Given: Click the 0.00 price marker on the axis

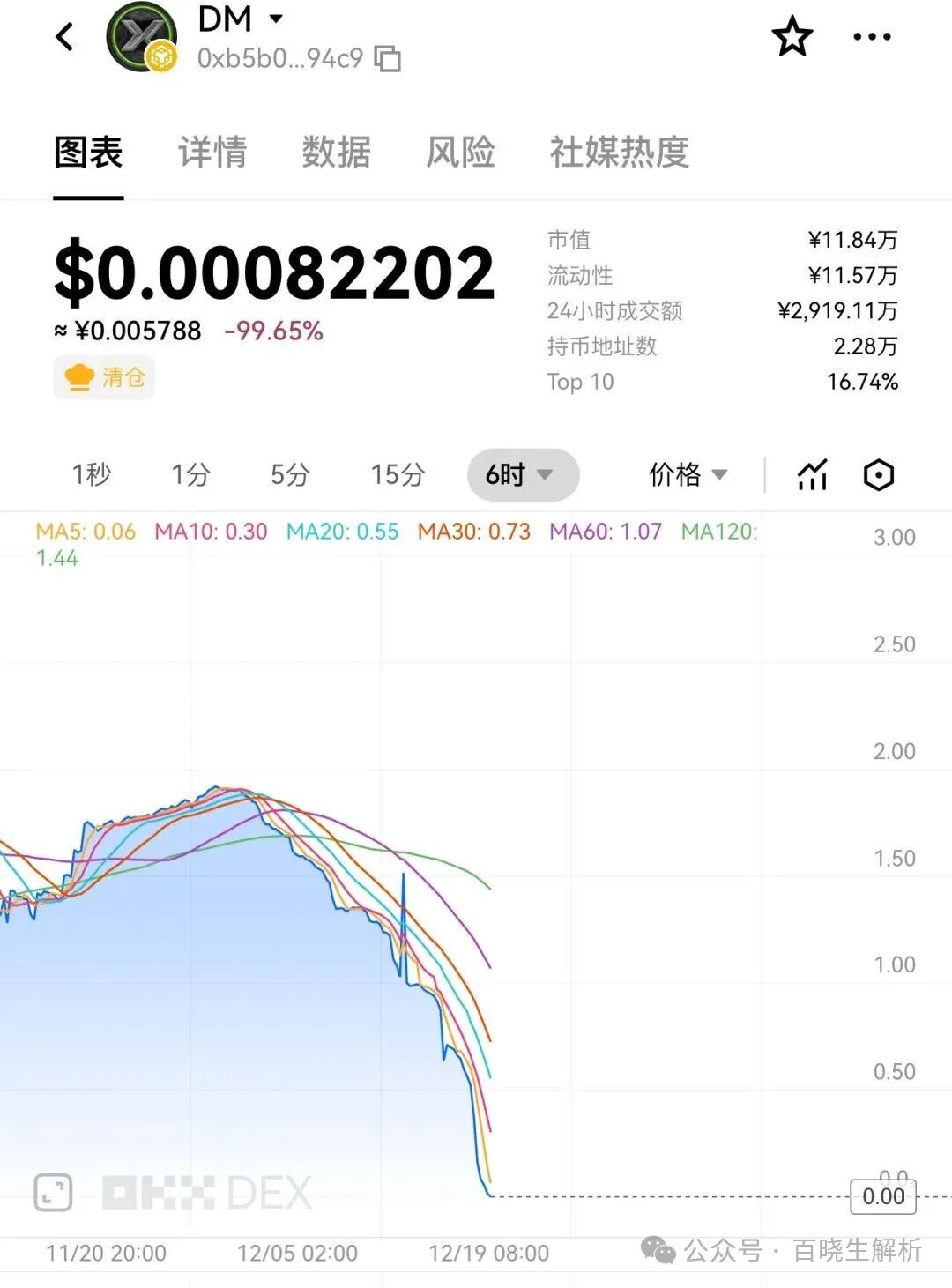Looking at the screenshot, I should (x=882, y=1196).
